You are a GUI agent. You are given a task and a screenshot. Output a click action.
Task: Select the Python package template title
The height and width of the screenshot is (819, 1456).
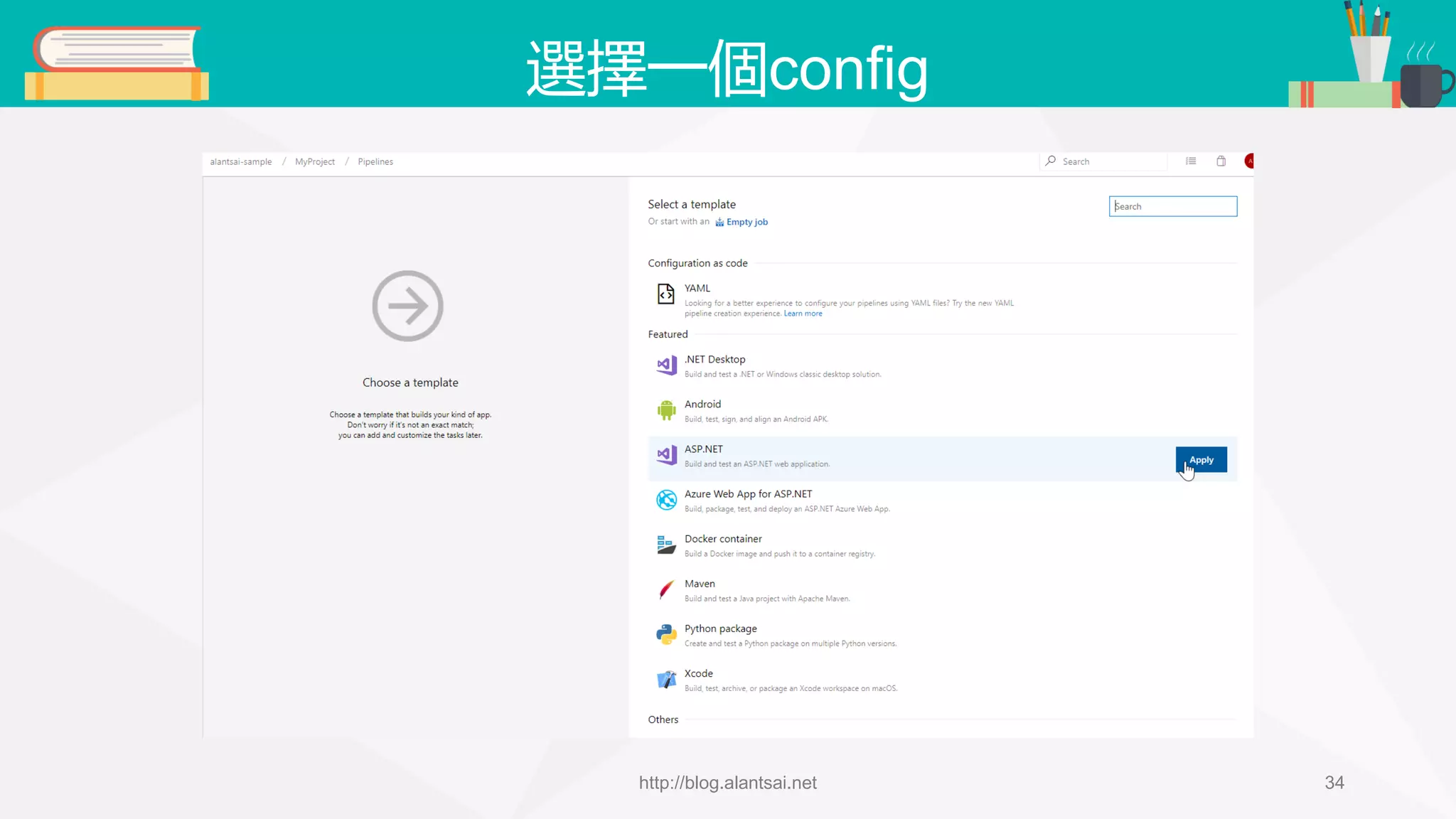[720, 628]
